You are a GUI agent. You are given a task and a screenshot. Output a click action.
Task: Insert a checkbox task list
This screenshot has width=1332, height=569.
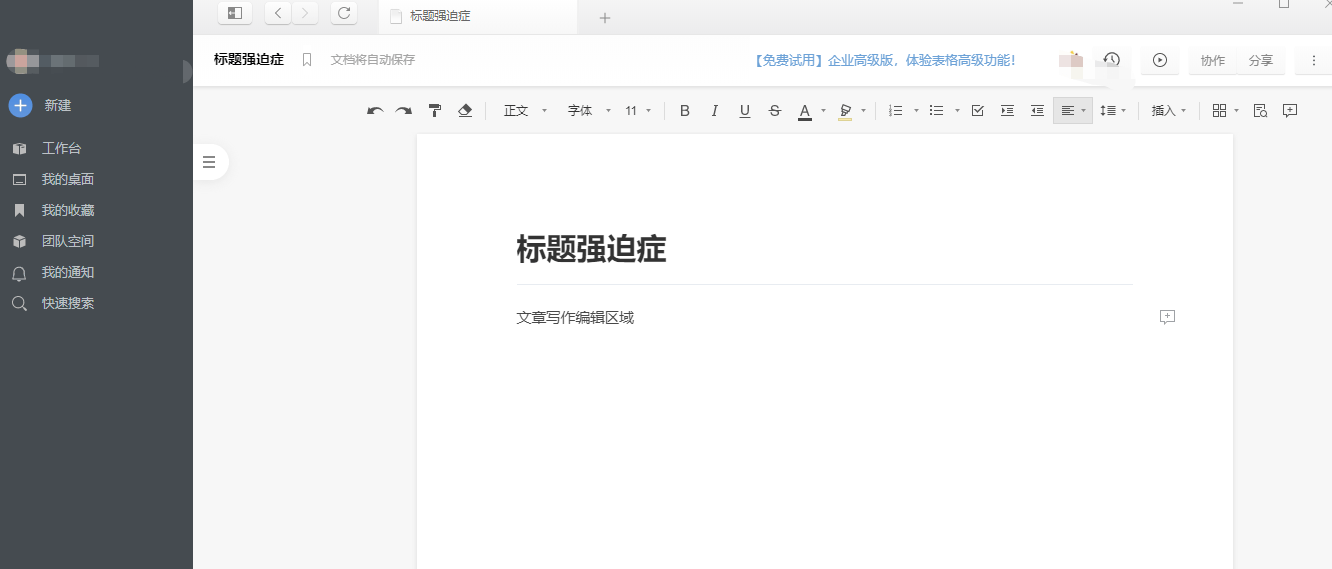(978, 111)
